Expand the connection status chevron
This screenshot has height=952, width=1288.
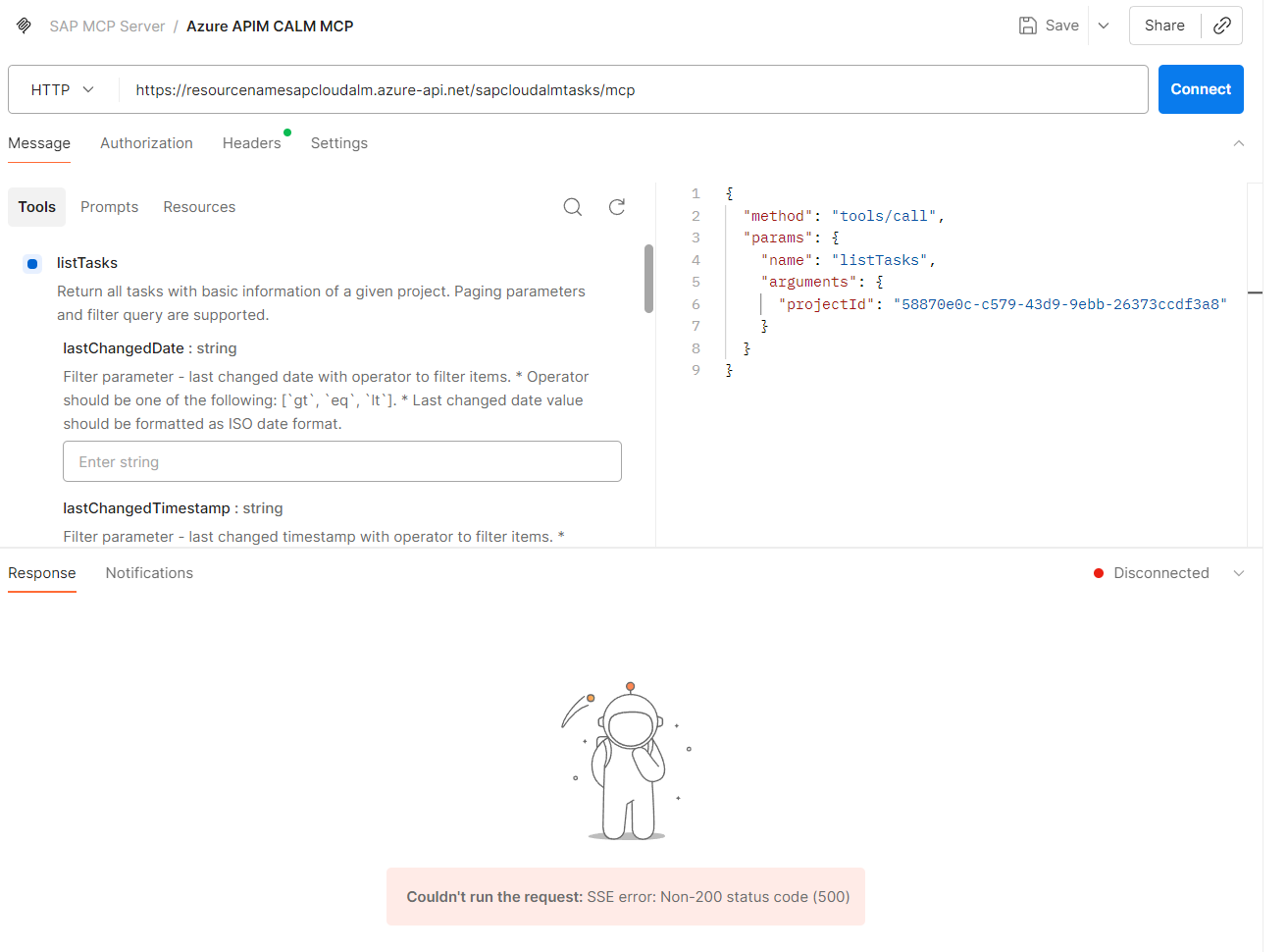[x=1239, y=573]
